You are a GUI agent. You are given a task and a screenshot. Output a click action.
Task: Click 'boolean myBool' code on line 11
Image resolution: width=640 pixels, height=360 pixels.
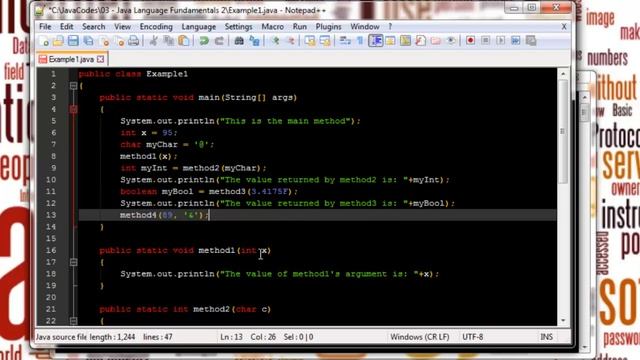(157, 191)
